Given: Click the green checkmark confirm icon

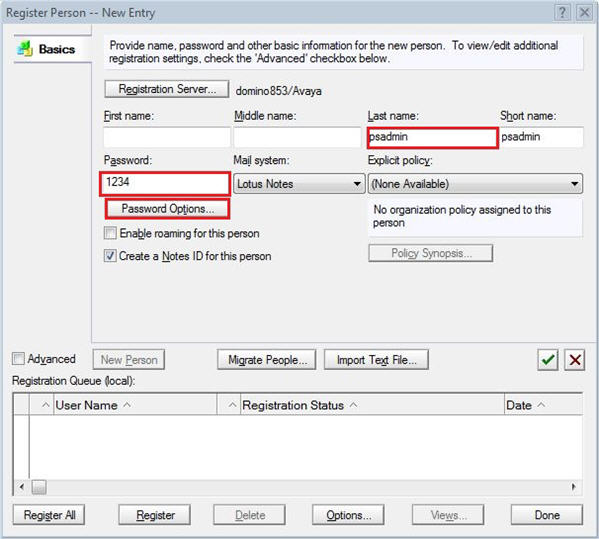Looking at the screenshot, I should pos(548,360).
